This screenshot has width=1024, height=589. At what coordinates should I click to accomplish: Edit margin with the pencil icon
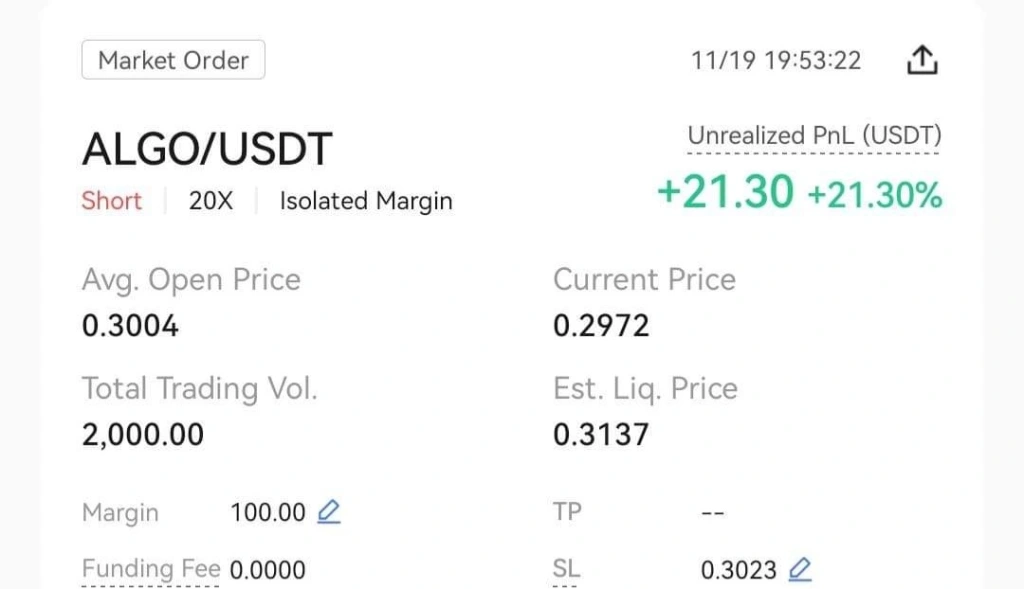pyautogui.click(x=328, y=512)
